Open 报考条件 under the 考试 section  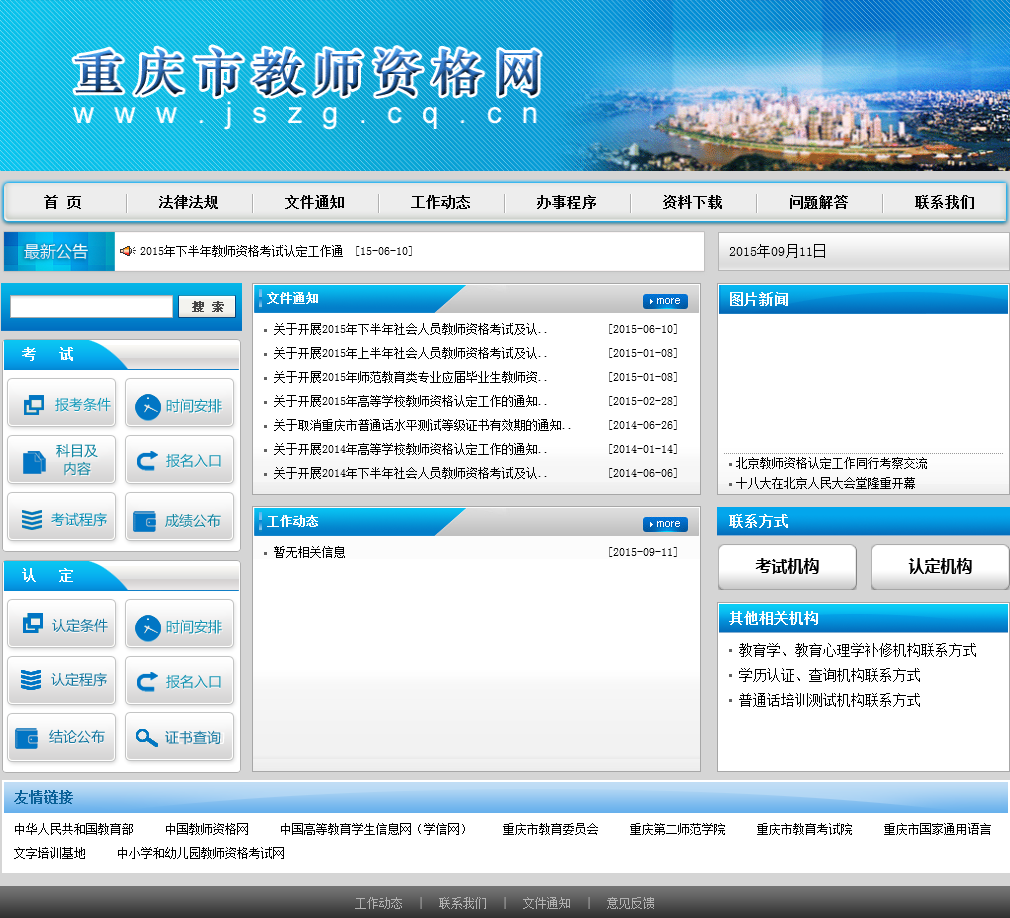pyautogui.click(x=62, y=404)
